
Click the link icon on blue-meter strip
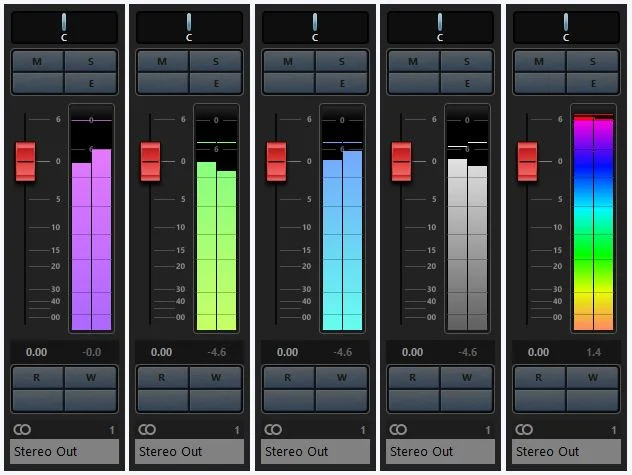[x=273, y=430]
